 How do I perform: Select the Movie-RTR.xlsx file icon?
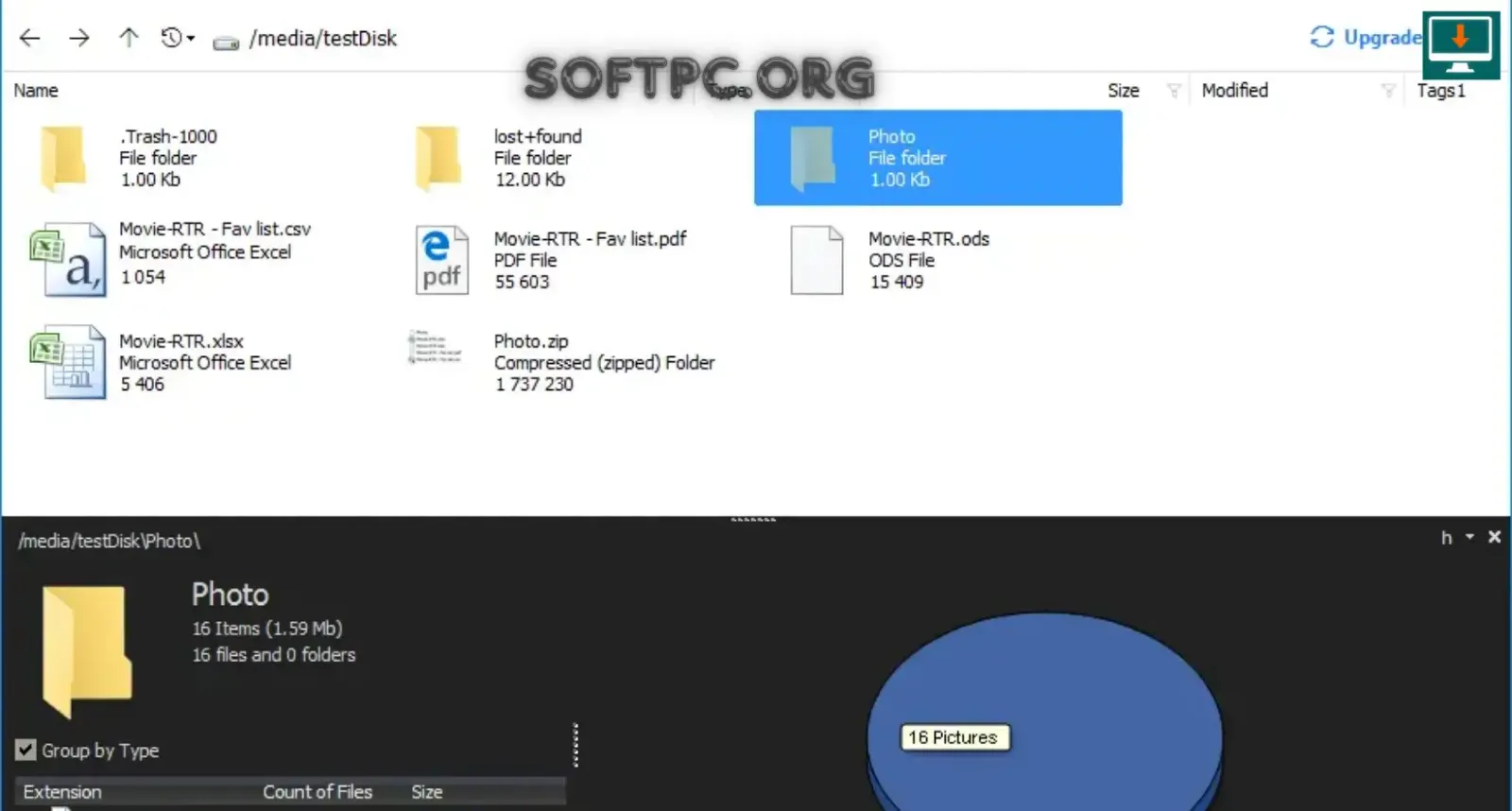68,362
